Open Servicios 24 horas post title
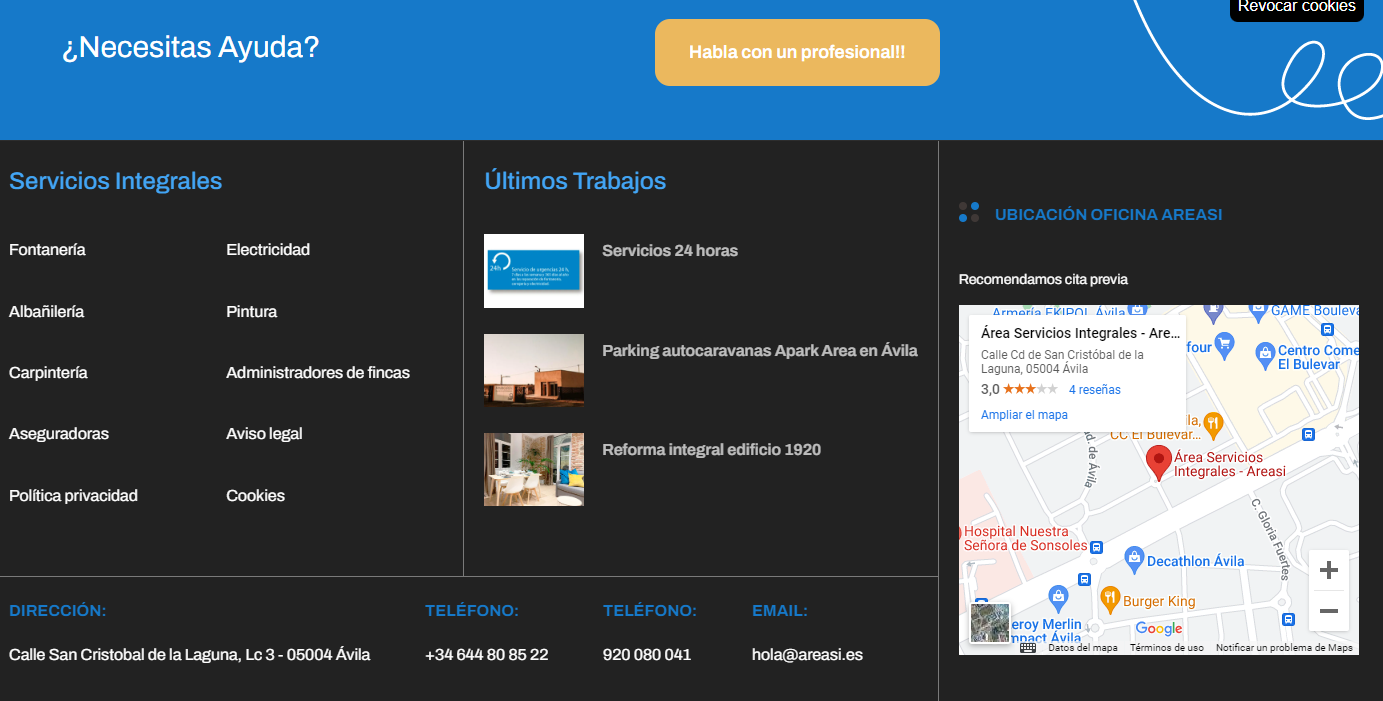 click(670, 251)
